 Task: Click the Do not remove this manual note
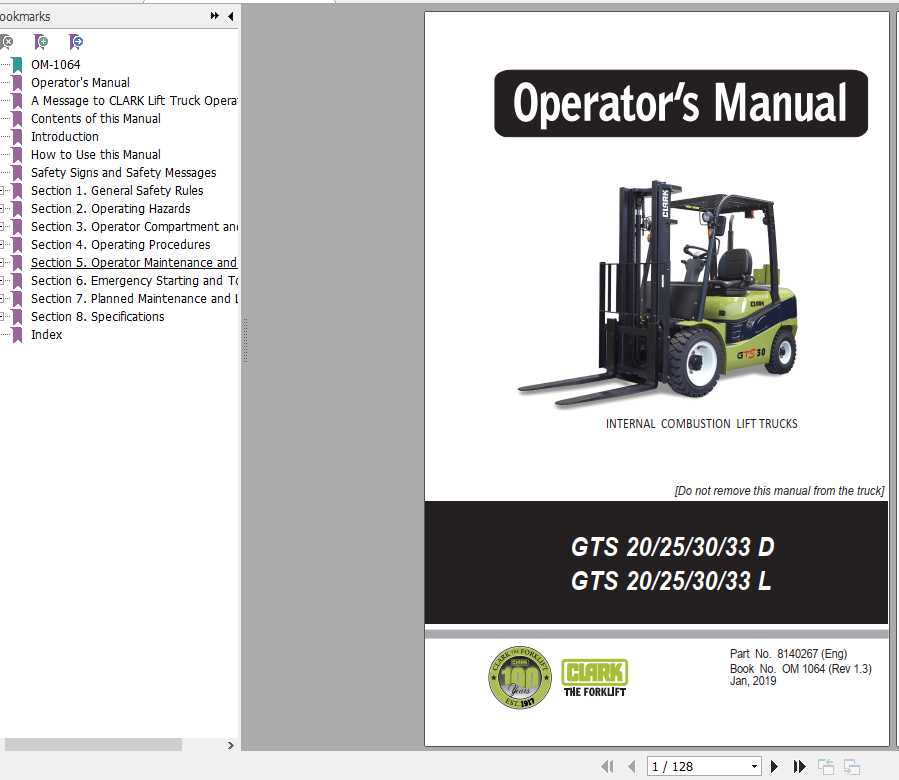(779, 491)
